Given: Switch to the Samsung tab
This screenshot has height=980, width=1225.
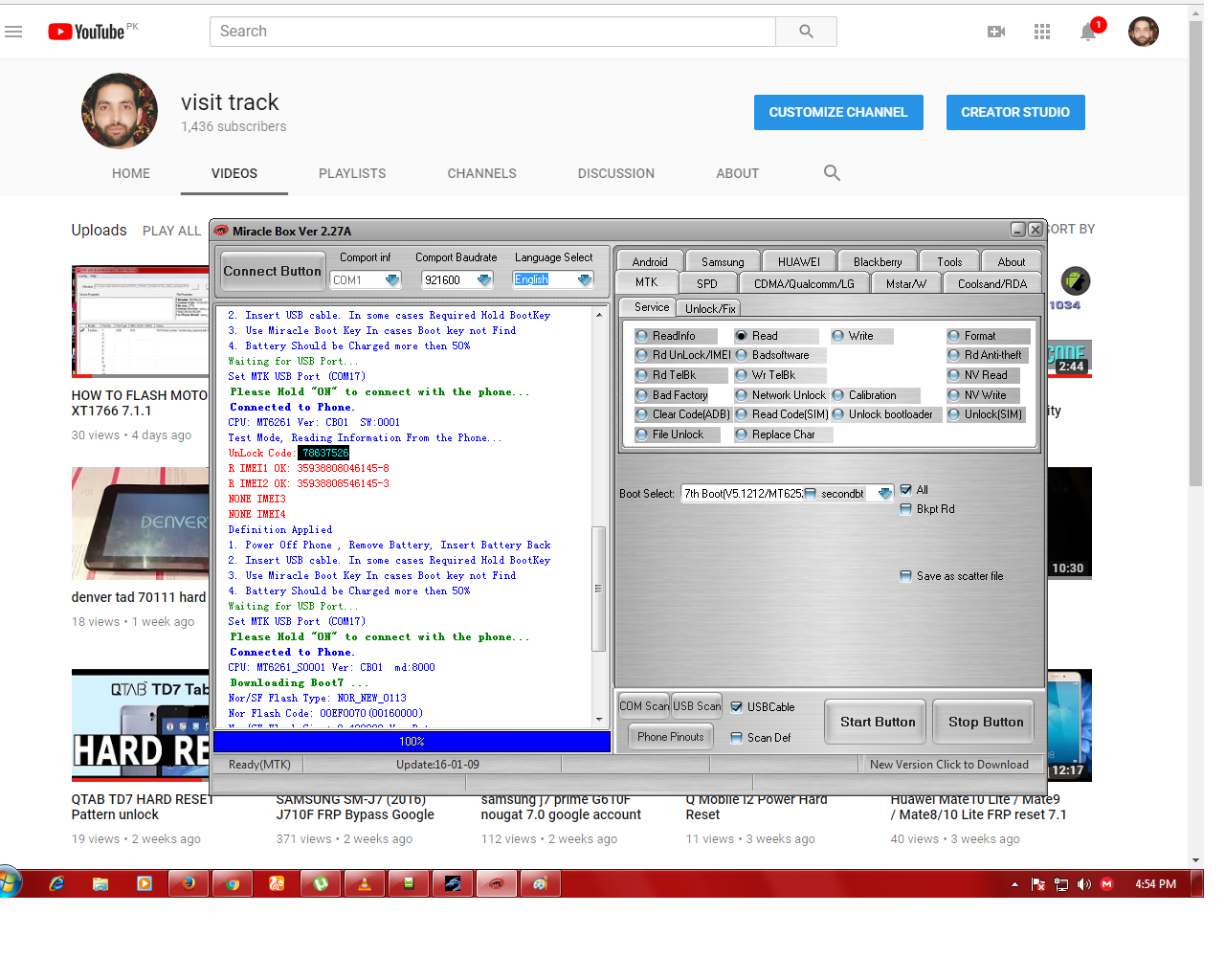Looking at the screenshot, I should click(x=723, y=261).
